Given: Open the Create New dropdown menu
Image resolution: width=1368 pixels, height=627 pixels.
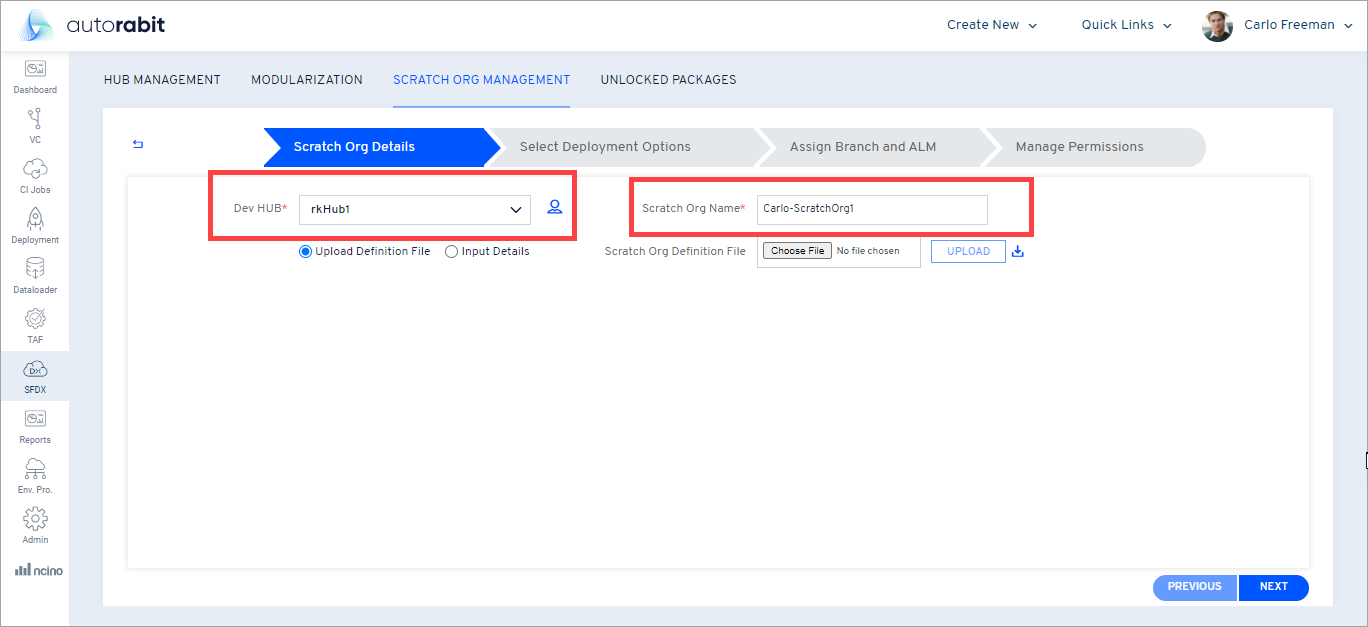Looking at the screenshot, I should 992,25.
